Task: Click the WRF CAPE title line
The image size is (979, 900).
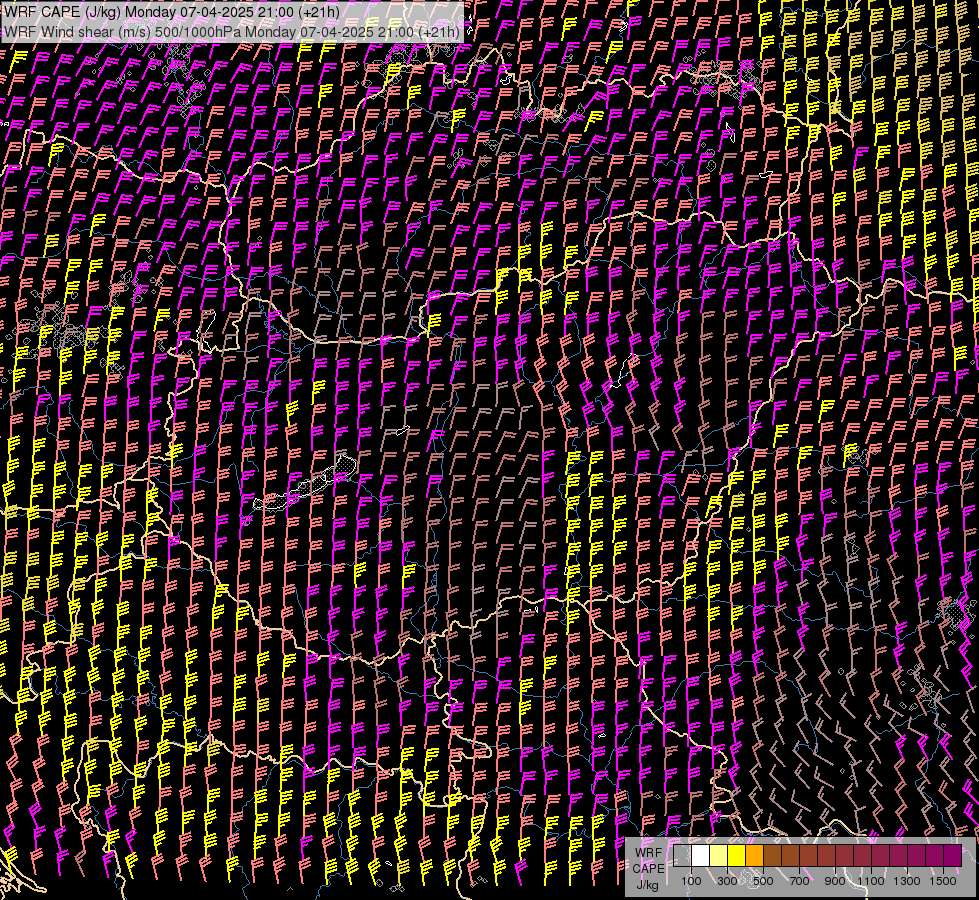Action: [172, 12]
